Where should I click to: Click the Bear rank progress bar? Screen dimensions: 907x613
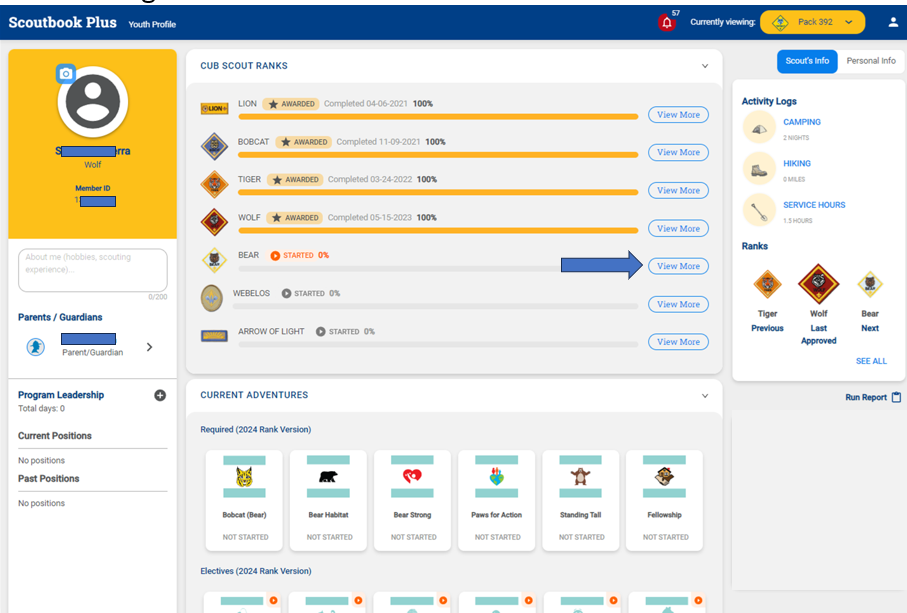(438, 268)
